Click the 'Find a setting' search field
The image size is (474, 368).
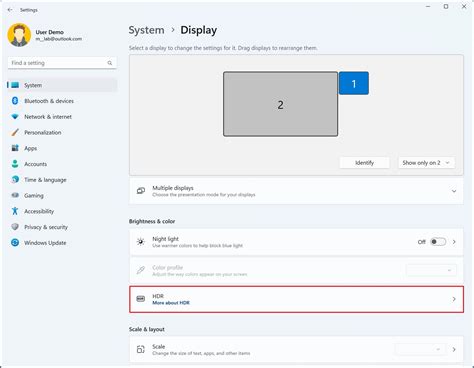click(x=62, y=63)
